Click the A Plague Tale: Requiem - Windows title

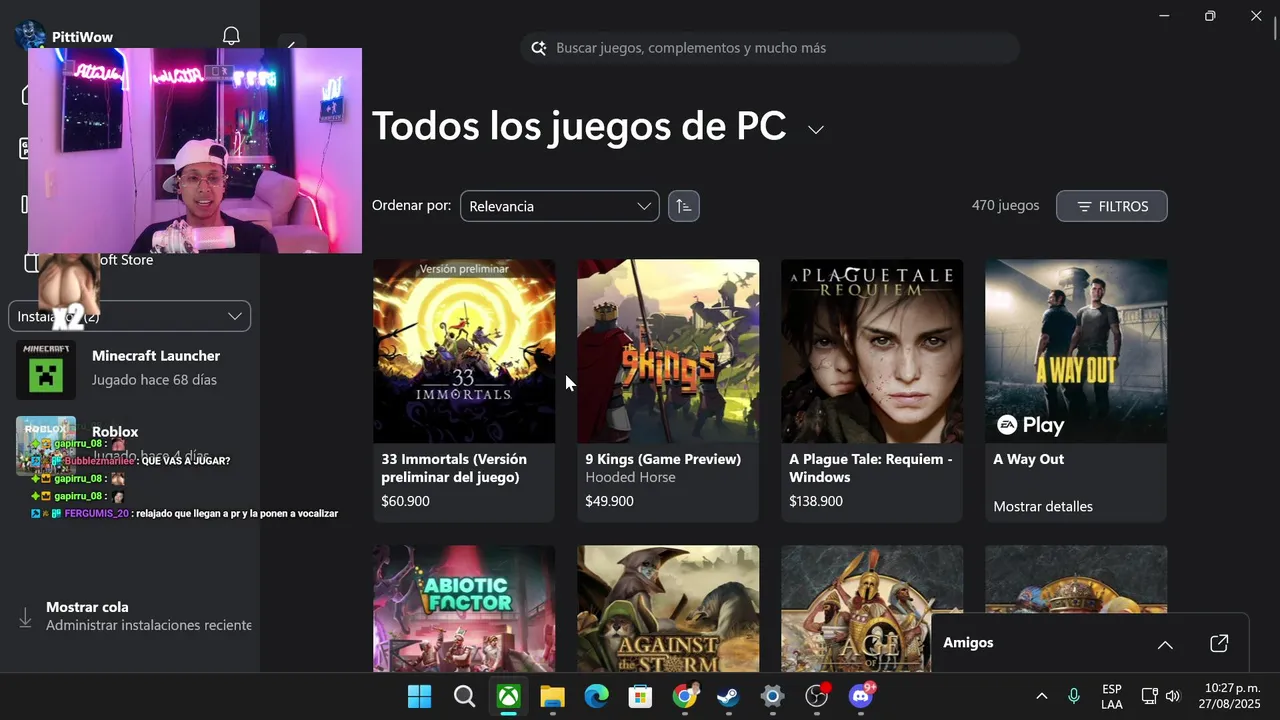pos(871,468)
